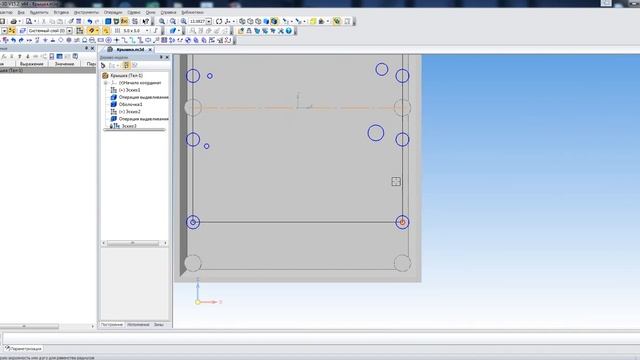The width and height of the screenshot is (640, 360).
Task: Select Крышка (Тел-1) root tree node
Action: (x=127, y=76)
